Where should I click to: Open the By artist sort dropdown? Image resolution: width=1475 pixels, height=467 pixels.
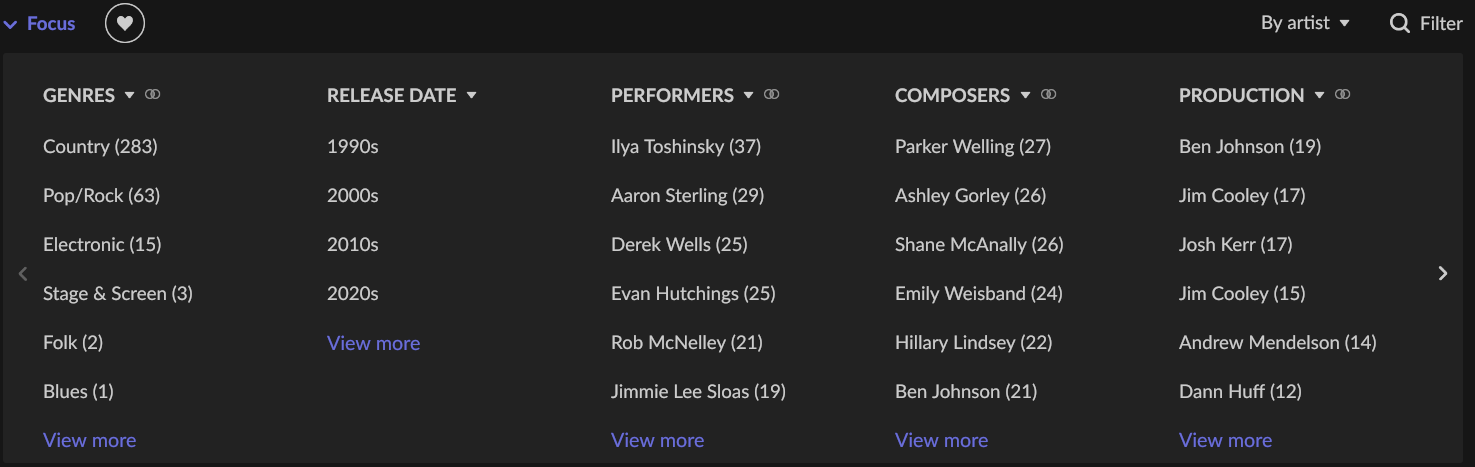(x=1305, y=23)
